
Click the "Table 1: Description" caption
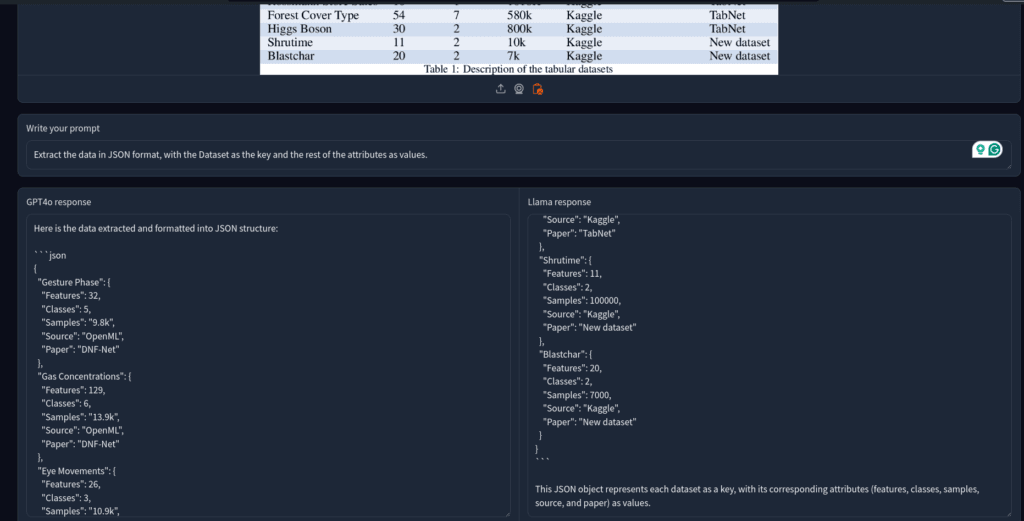(x=518, y=69)
